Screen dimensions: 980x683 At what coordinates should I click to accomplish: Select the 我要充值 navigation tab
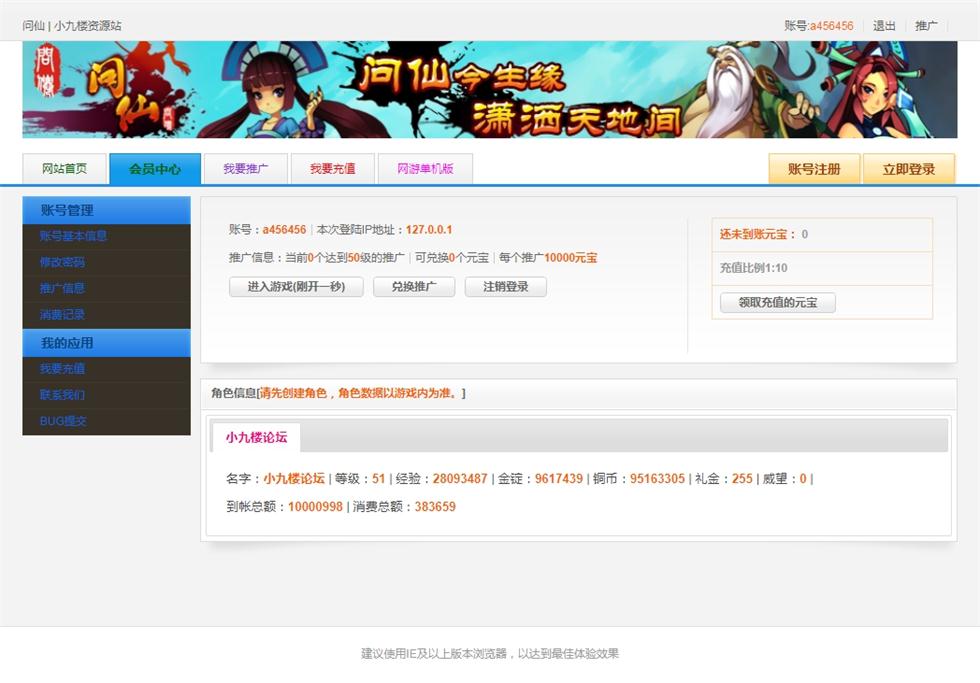click(332, 169)
